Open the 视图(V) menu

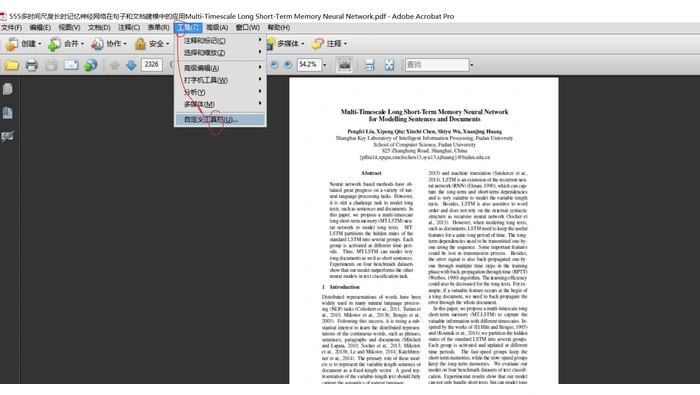click(69, 28)
